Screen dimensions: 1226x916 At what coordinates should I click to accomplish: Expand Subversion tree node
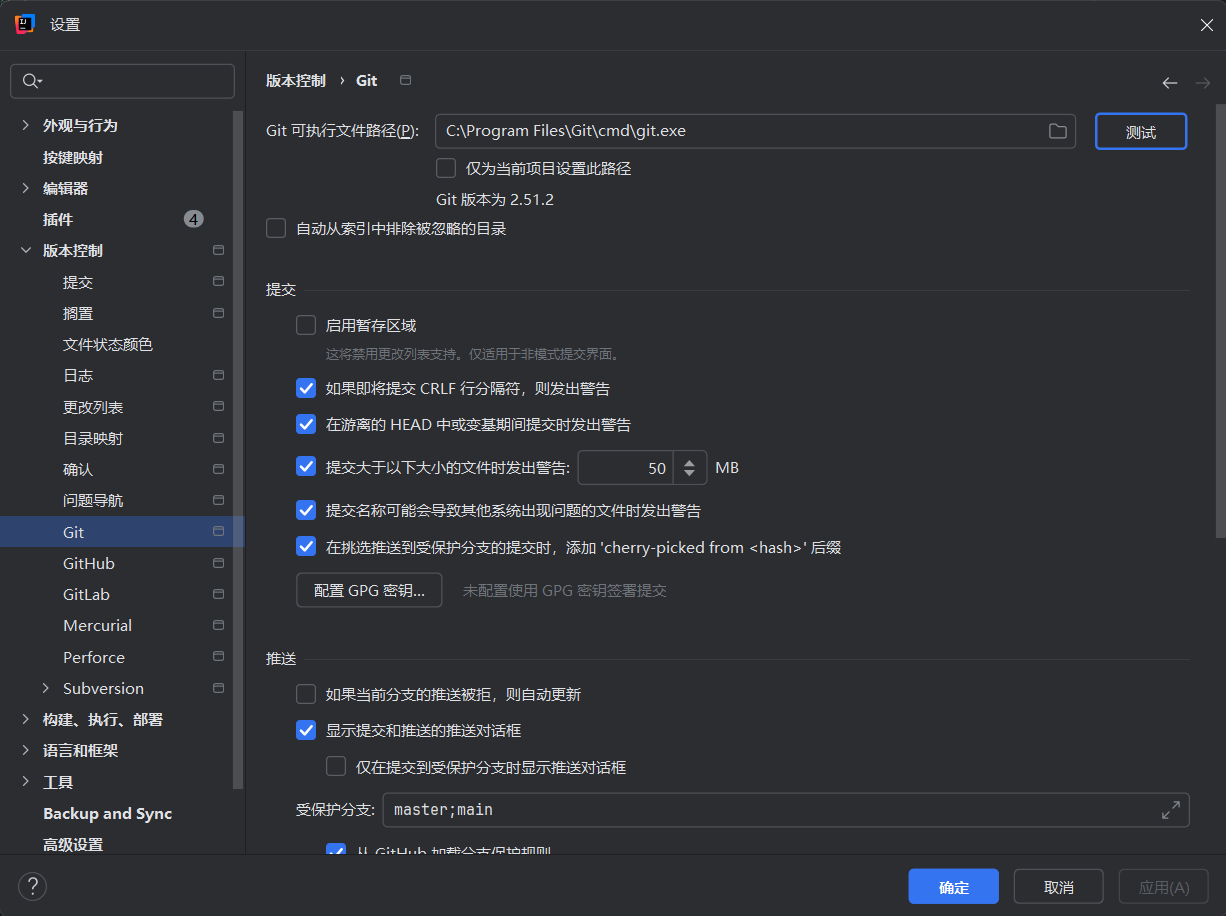(46, 688)
